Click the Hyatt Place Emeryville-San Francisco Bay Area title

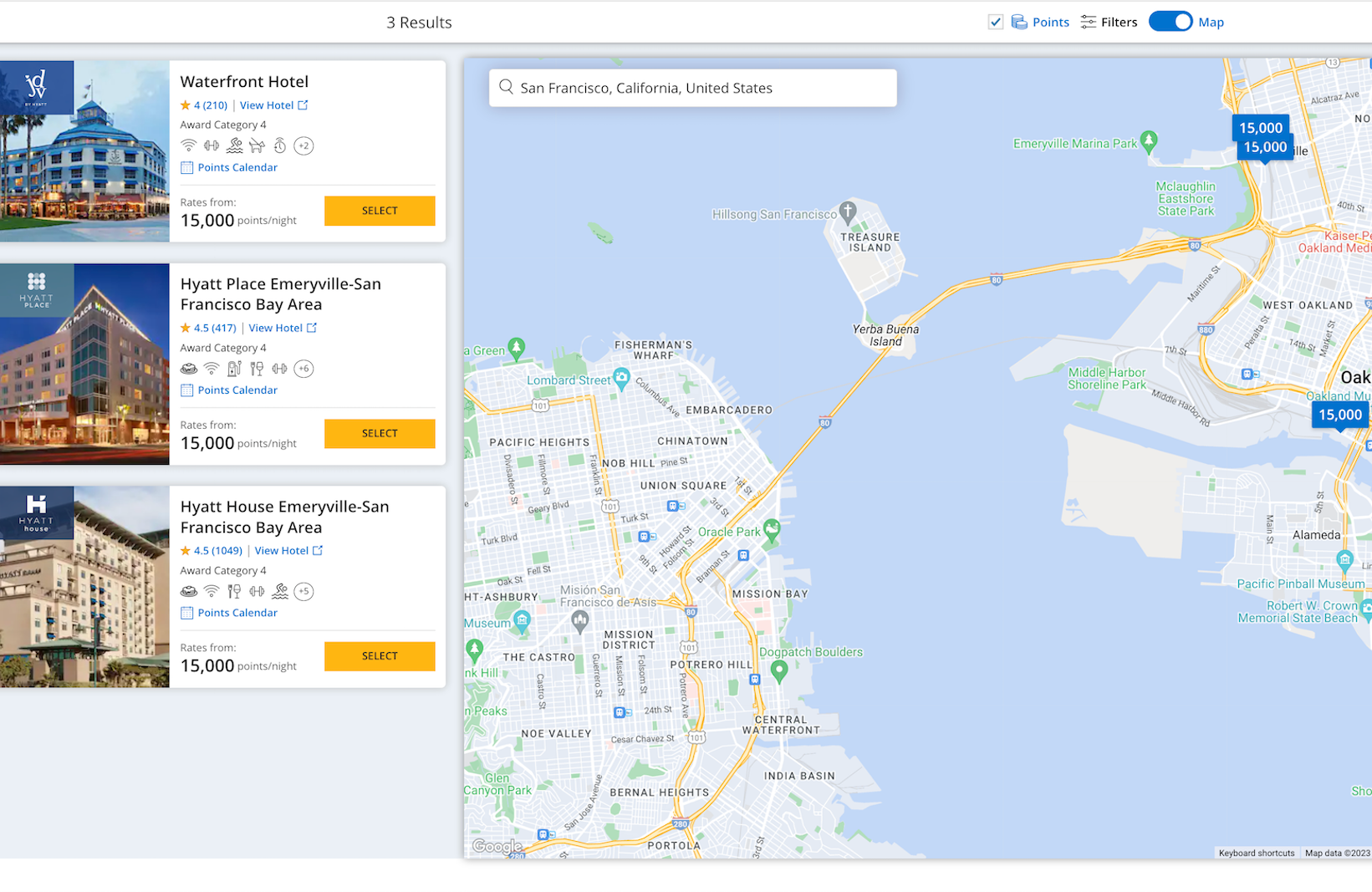281,294
